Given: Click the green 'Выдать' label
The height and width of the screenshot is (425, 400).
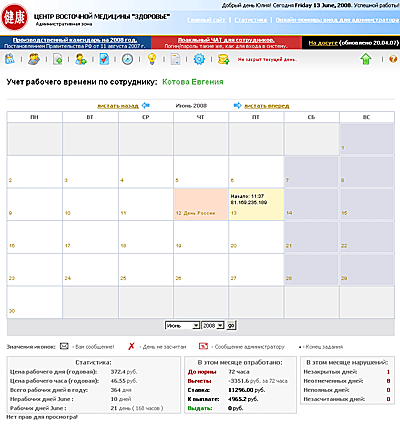Looking at the screenshot, I should point(200,408).
